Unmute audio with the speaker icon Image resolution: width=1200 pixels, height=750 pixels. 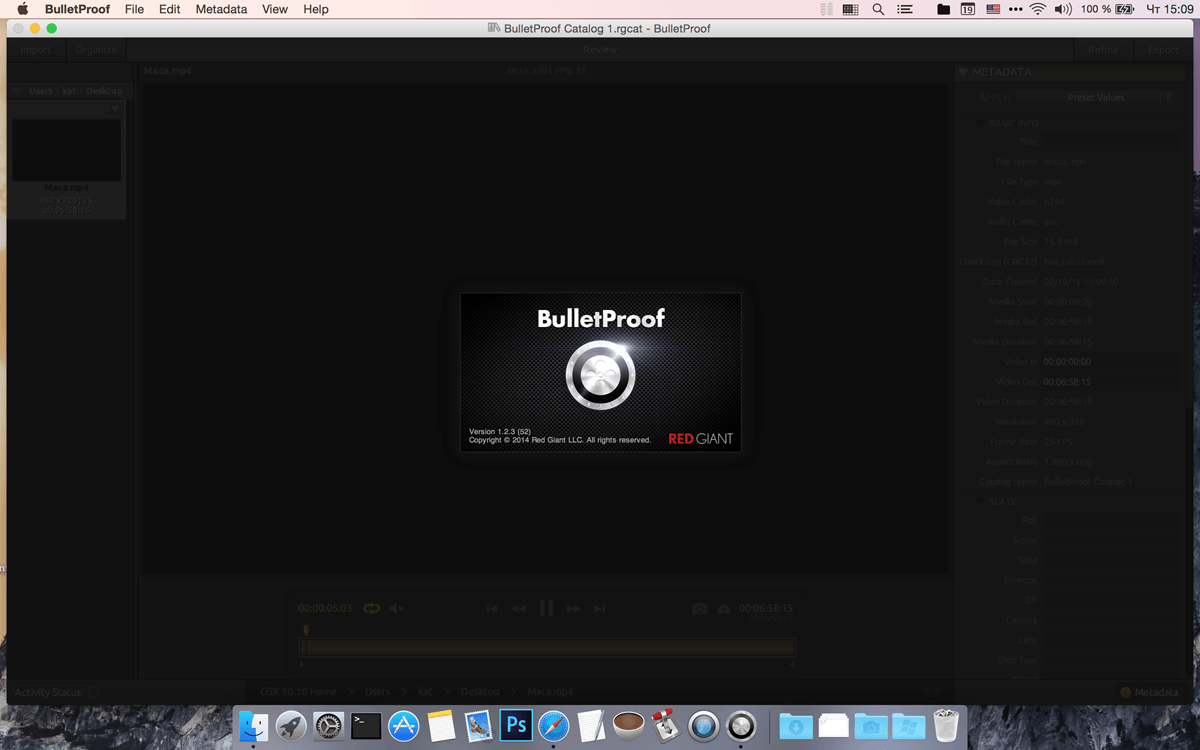[x=397, y=608]
